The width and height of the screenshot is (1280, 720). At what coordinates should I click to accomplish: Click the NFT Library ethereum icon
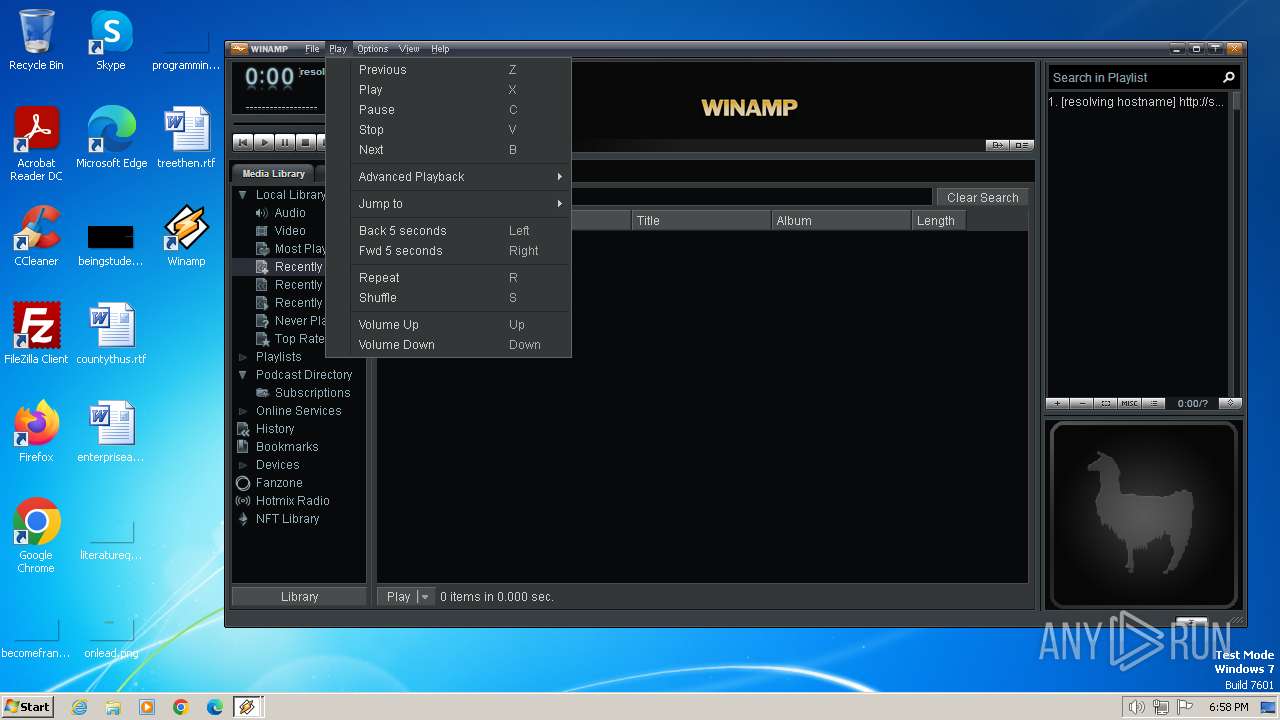pos(243,519)
